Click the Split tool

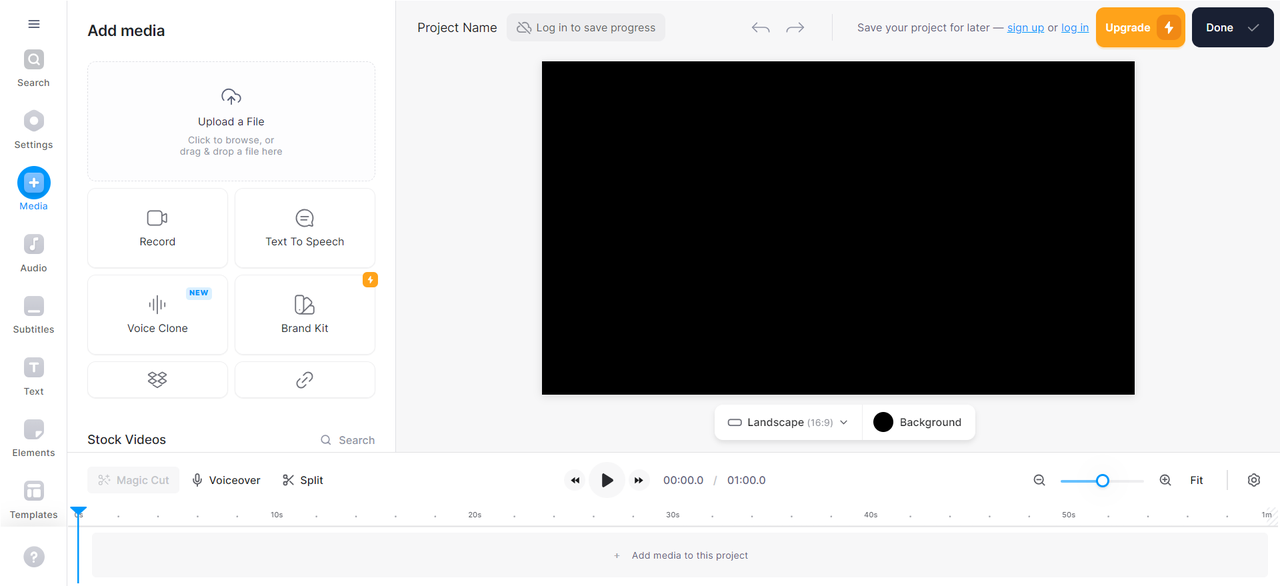303,480
